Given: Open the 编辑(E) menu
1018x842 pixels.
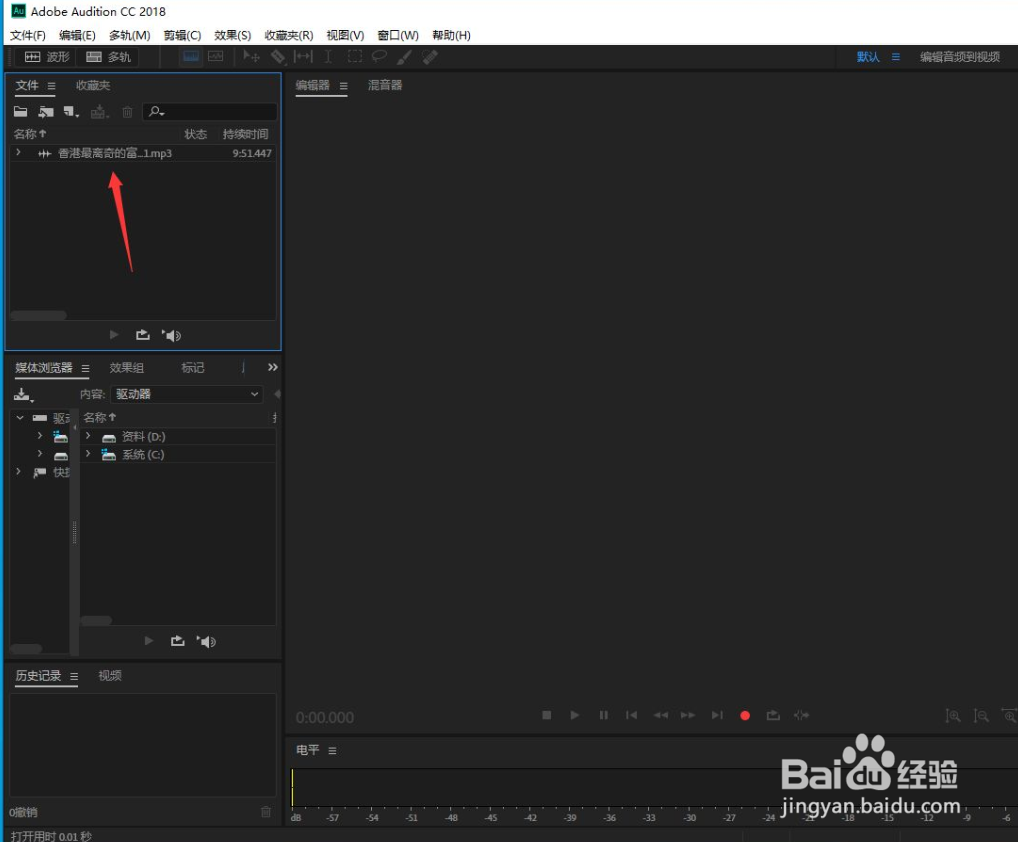Looking at the screenshot, I should tap(77, 35).
